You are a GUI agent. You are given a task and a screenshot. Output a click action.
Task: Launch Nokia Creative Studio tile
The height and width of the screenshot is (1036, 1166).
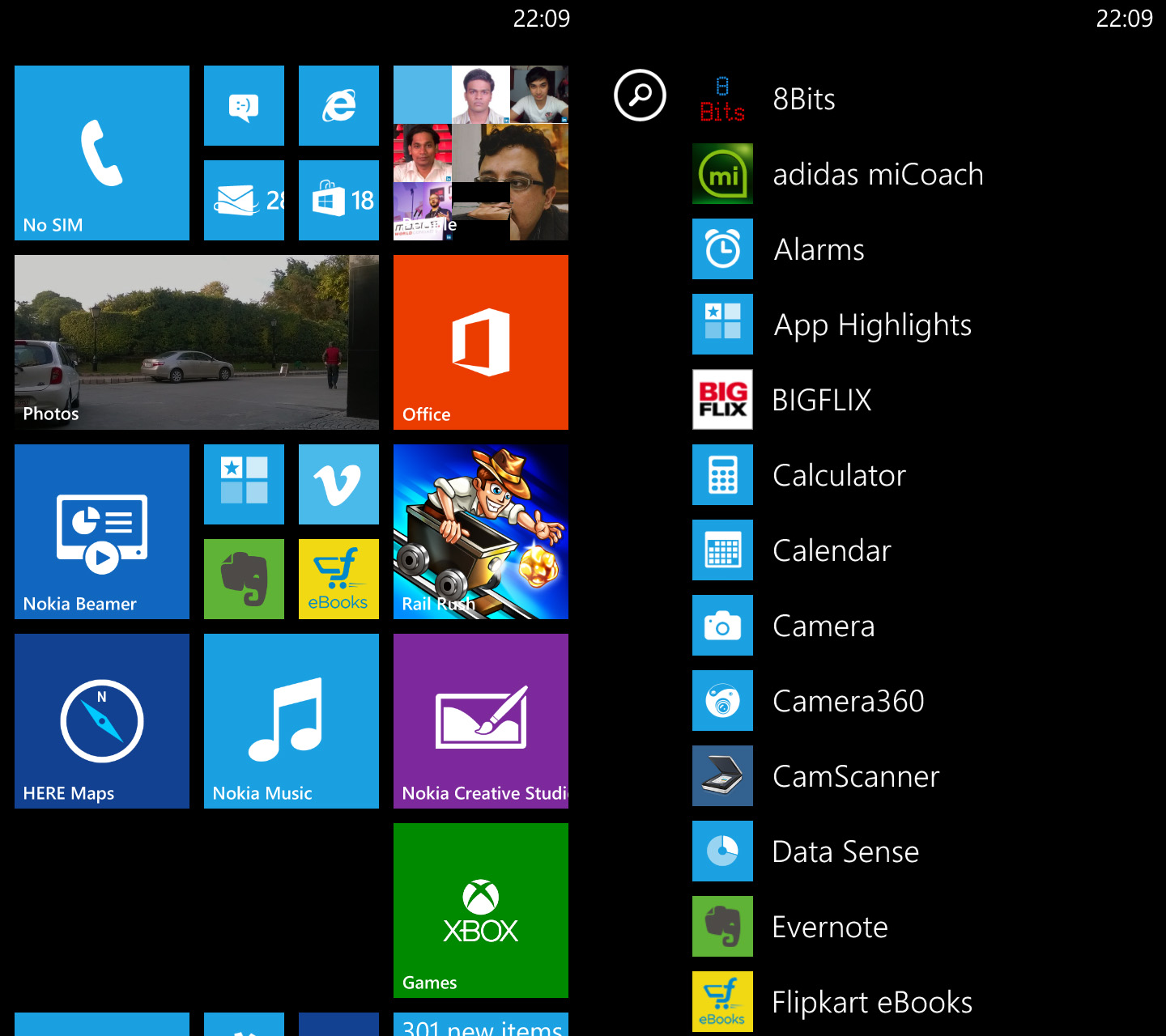coord(481,721)
